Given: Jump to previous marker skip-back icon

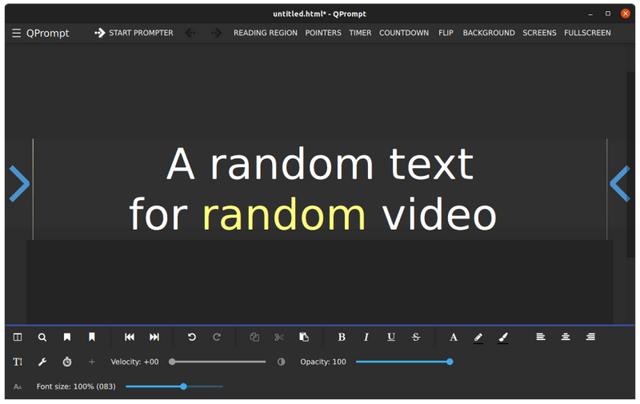Looking at the screenshot, I should [129, 337].
